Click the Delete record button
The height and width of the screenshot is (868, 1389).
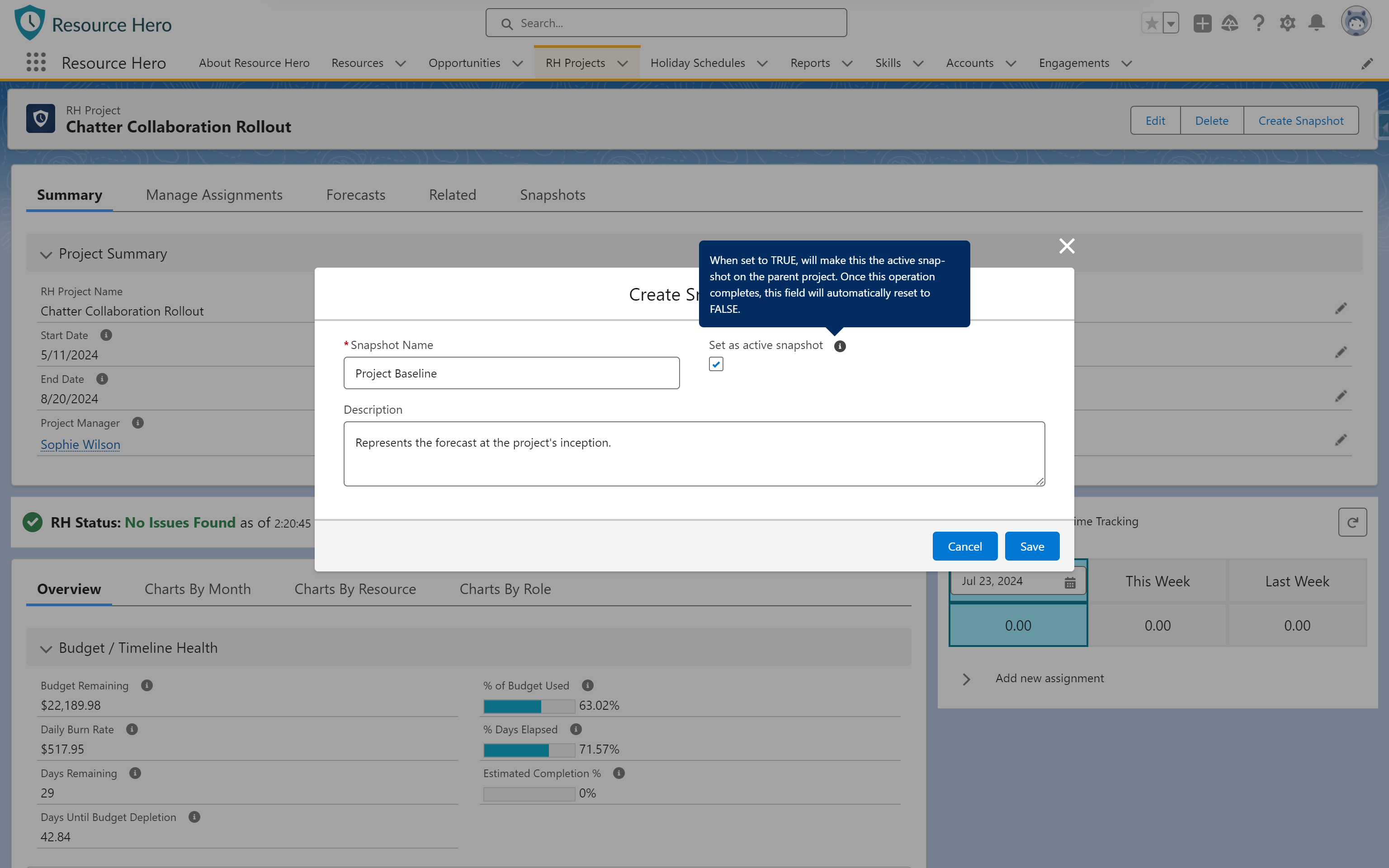[x=1212, y=121]
